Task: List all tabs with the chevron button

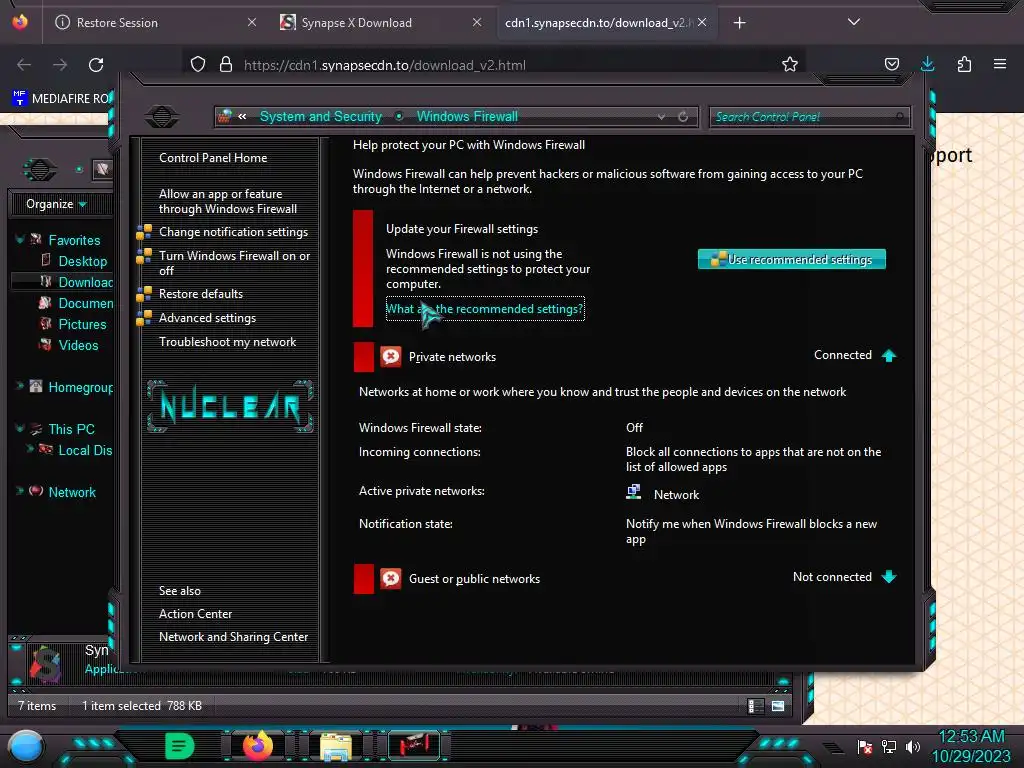Action: [853, 22]
